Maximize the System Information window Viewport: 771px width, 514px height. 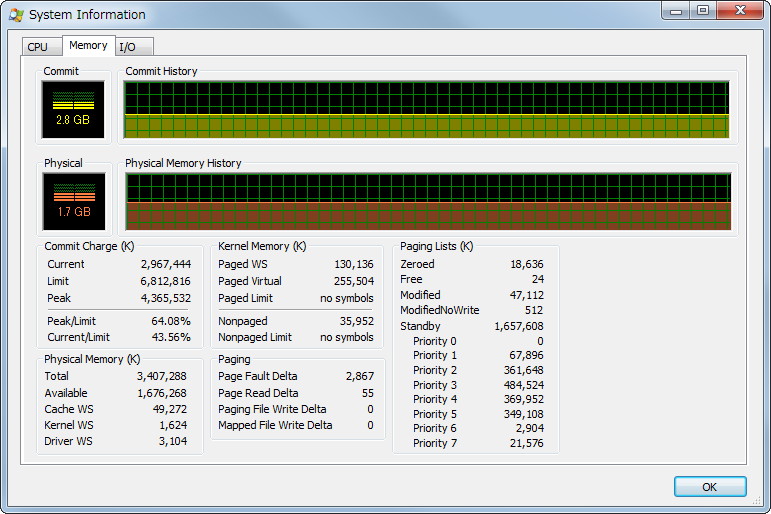(x=703, y=10)
